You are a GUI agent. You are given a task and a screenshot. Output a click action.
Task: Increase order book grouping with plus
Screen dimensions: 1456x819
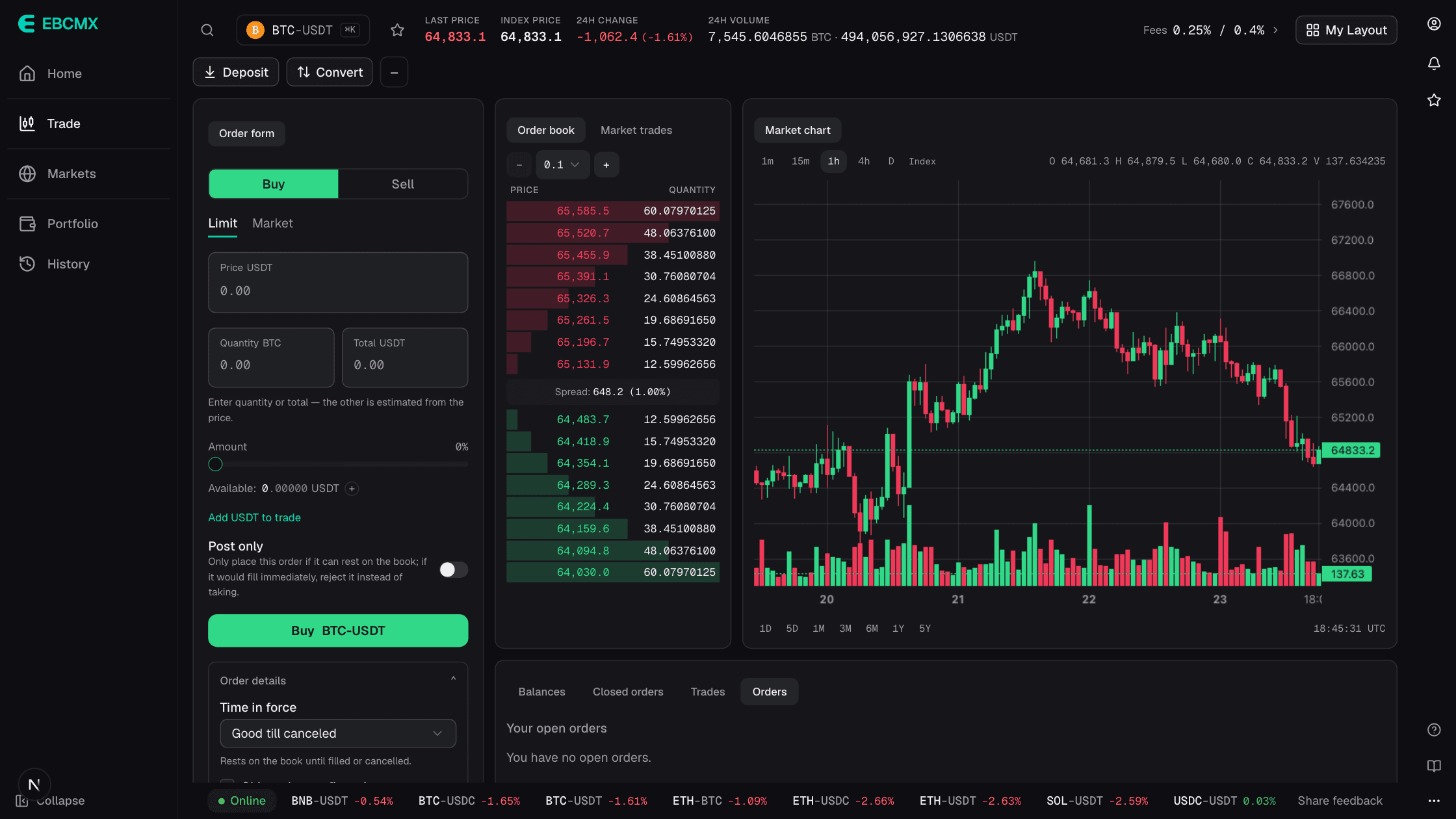tap(606, 165)
